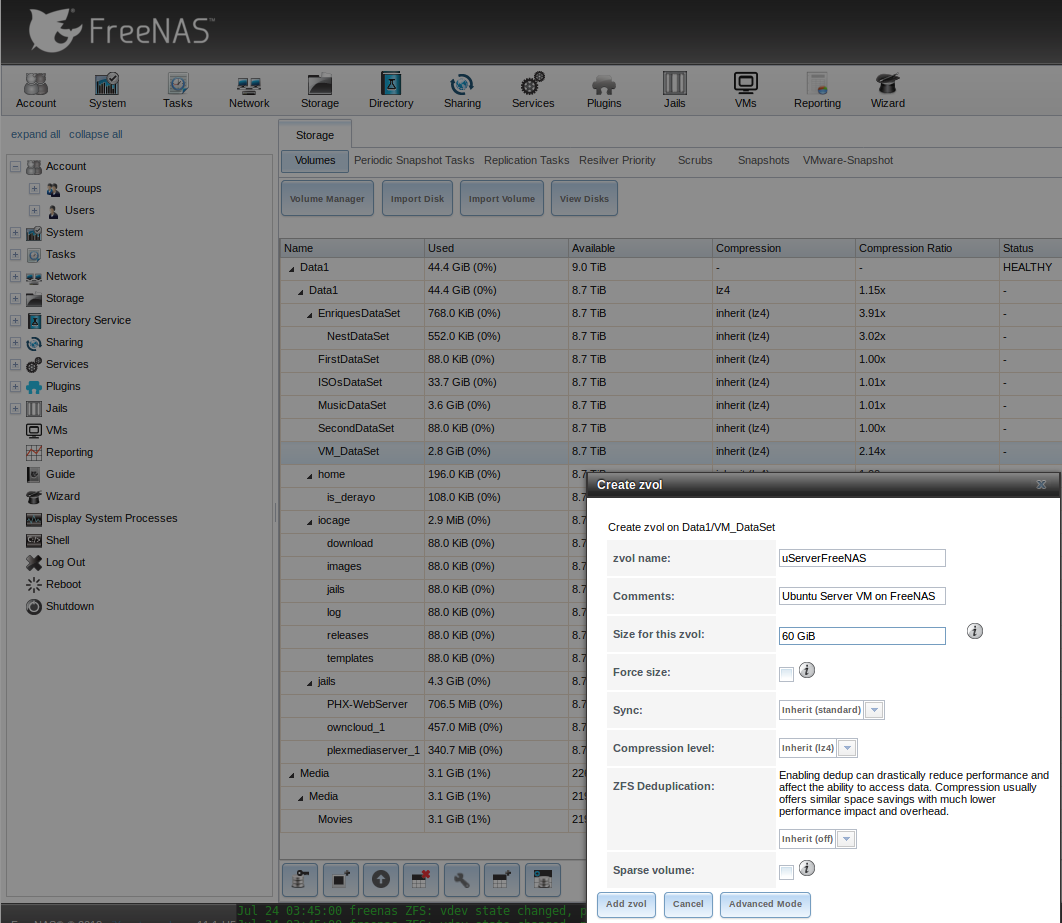Open Plugins in the top toolbar
1062x923 pixels.
603,91
